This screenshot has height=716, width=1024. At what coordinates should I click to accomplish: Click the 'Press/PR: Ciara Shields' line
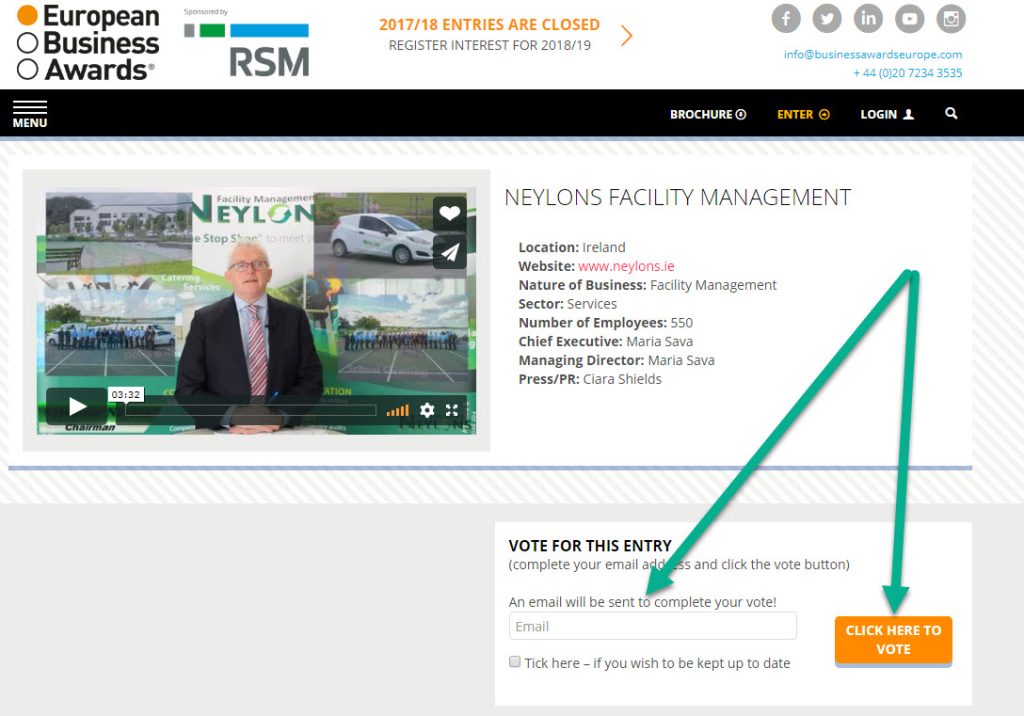click(590, 379)
